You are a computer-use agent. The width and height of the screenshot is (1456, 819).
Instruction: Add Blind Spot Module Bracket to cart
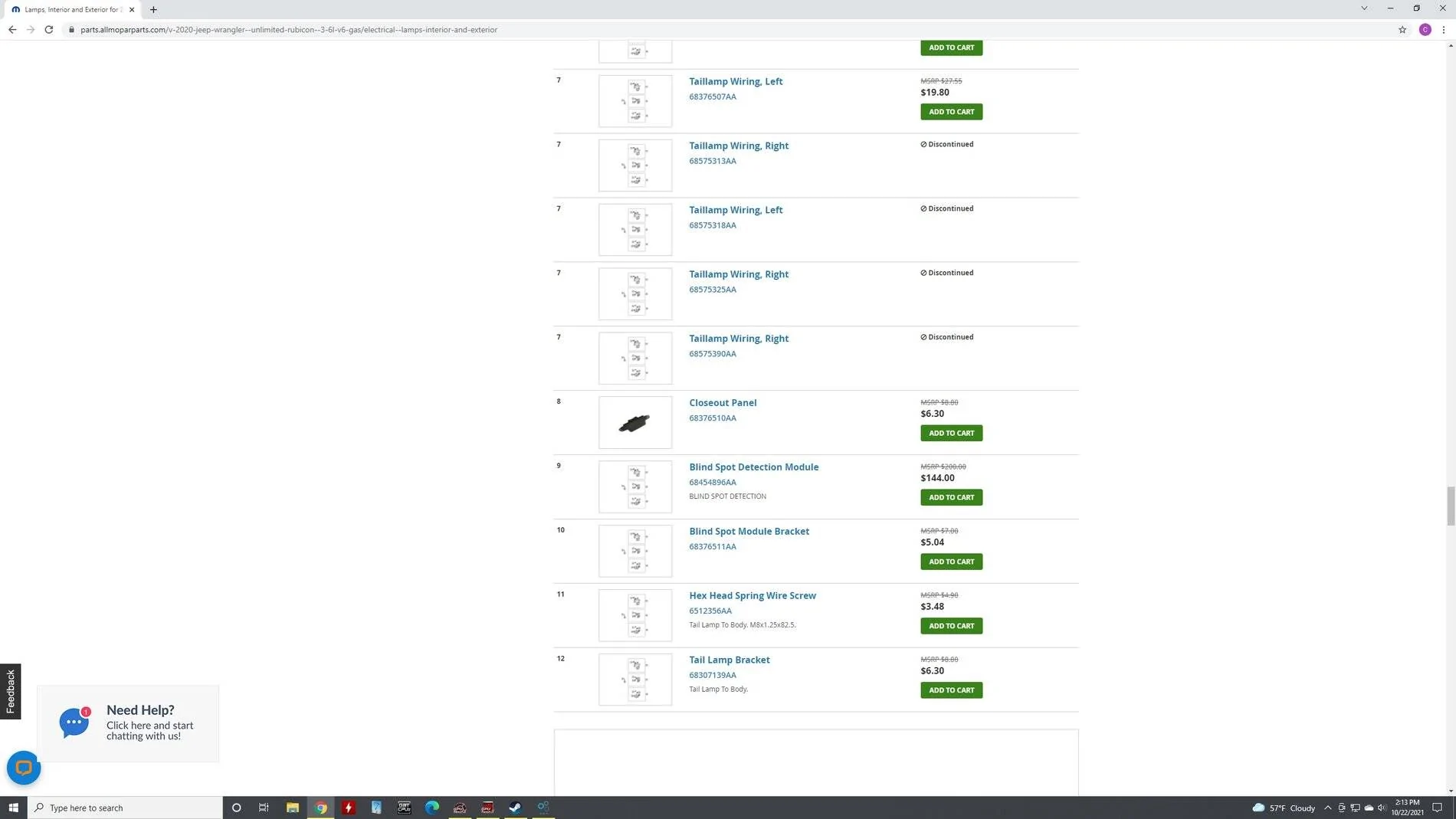[x=951, y=562]
